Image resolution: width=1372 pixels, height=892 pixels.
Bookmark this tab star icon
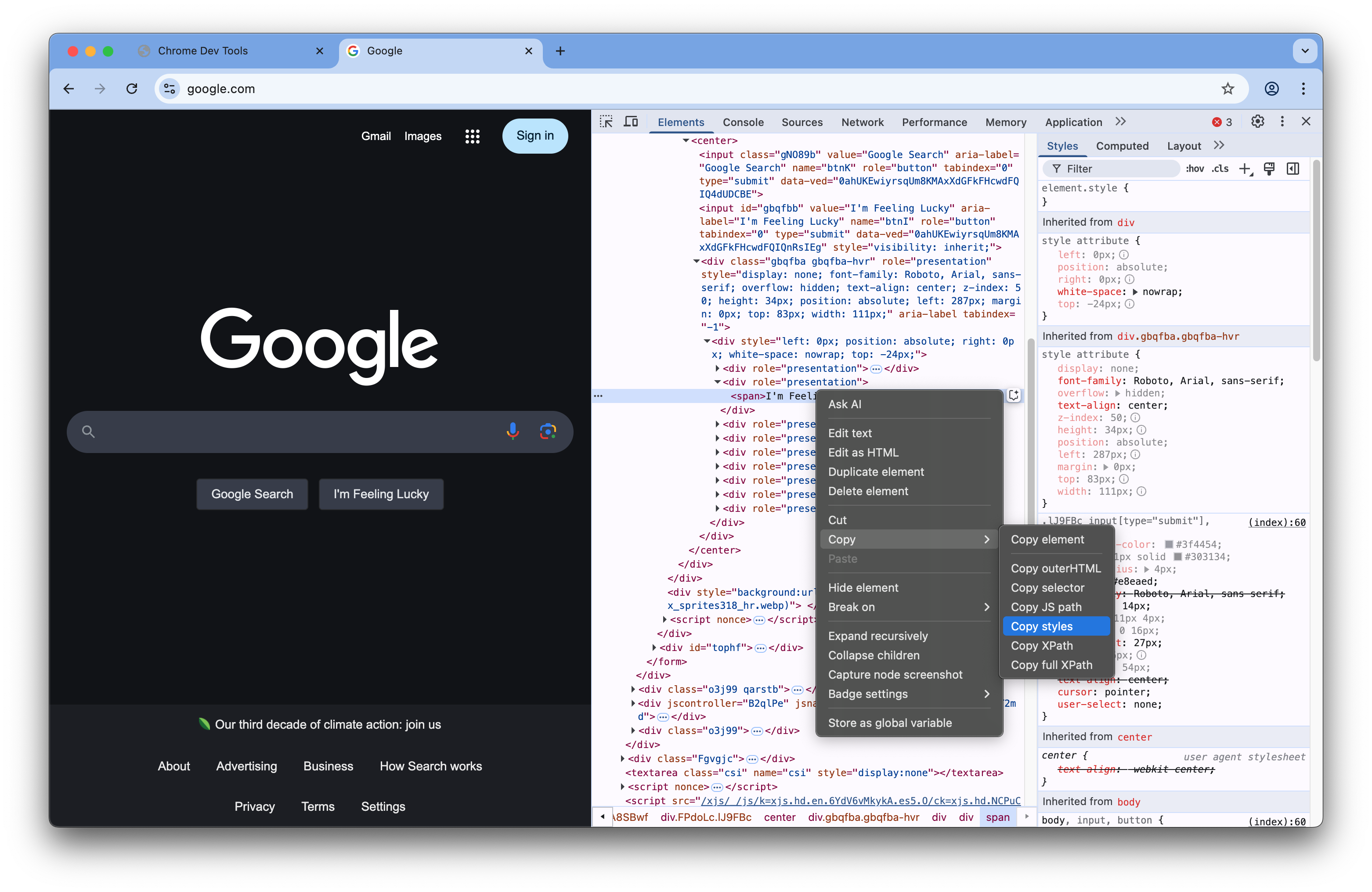point(1228,89)
